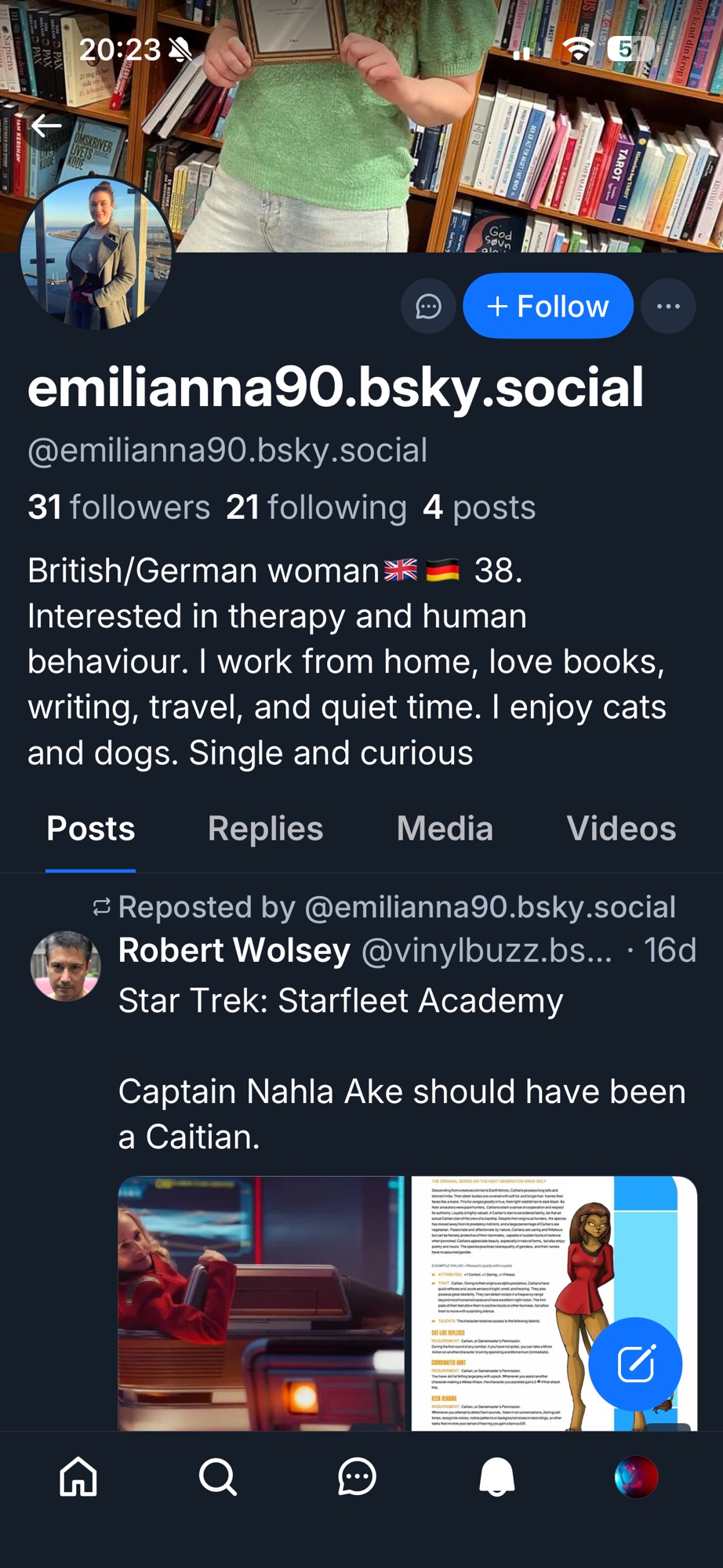
Task: Switch to the Replies tab
Action: (x=265, y=829)
